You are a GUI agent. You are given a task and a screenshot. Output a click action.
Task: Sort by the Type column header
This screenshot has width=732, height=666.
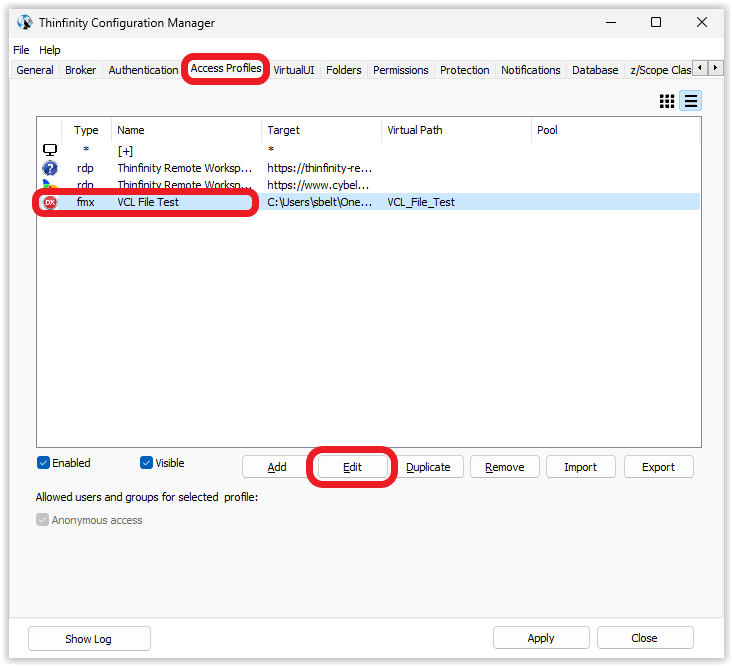[86, 130]
